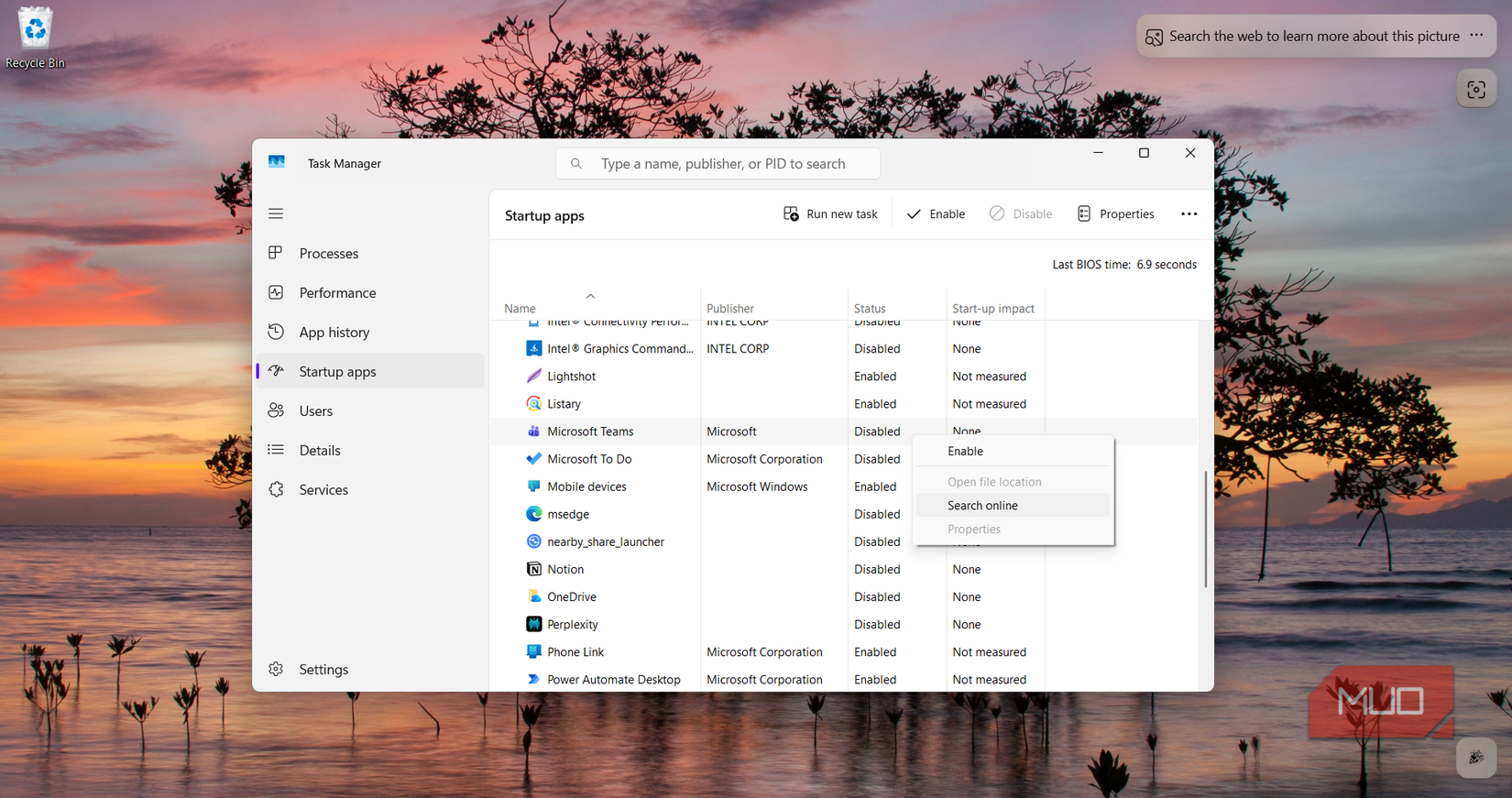Click the Notion row name

(565, 569)
